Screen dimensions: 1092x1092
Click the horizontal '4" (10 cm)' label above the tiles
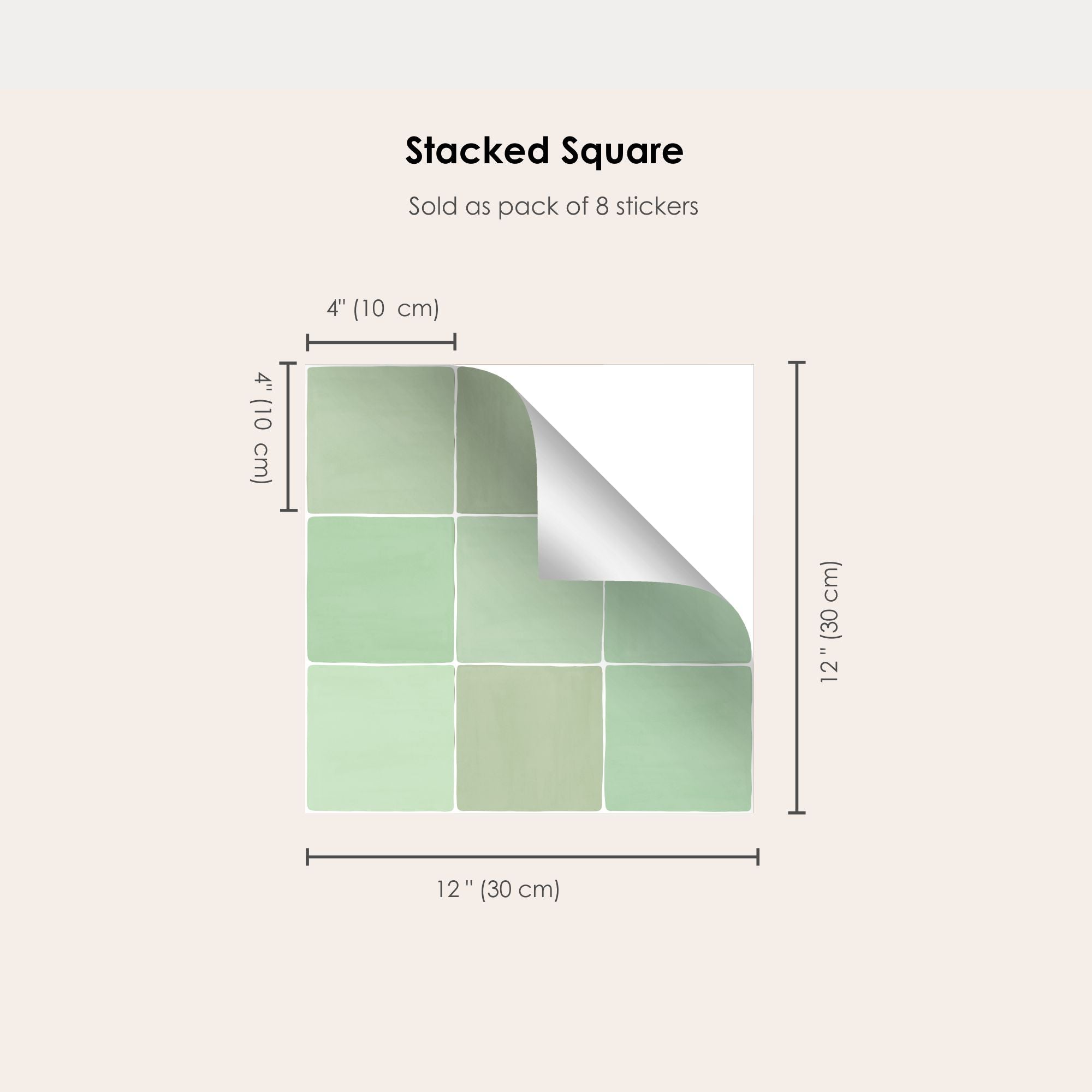[383, 308]
